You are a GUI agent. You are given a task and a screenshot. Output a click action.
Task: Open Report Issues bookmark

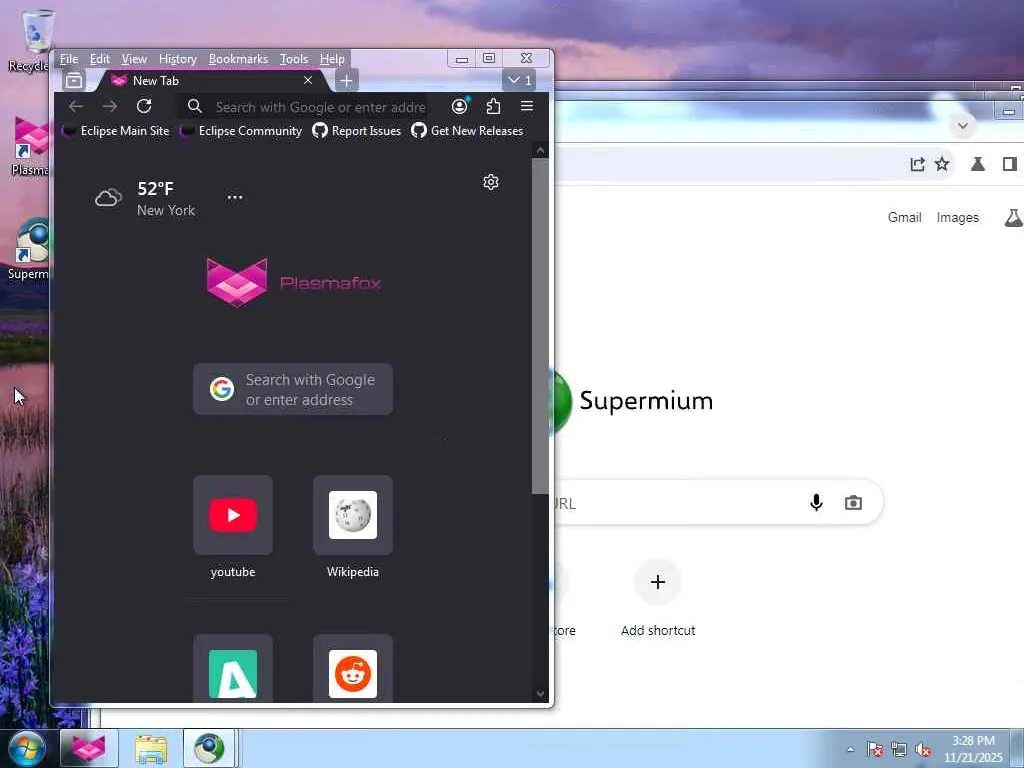pos(357,131)
